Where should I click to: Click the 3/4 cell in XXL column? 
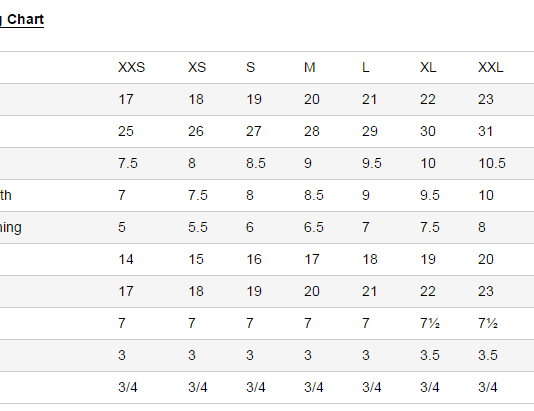pyautogui.click(x=488, y=387)
